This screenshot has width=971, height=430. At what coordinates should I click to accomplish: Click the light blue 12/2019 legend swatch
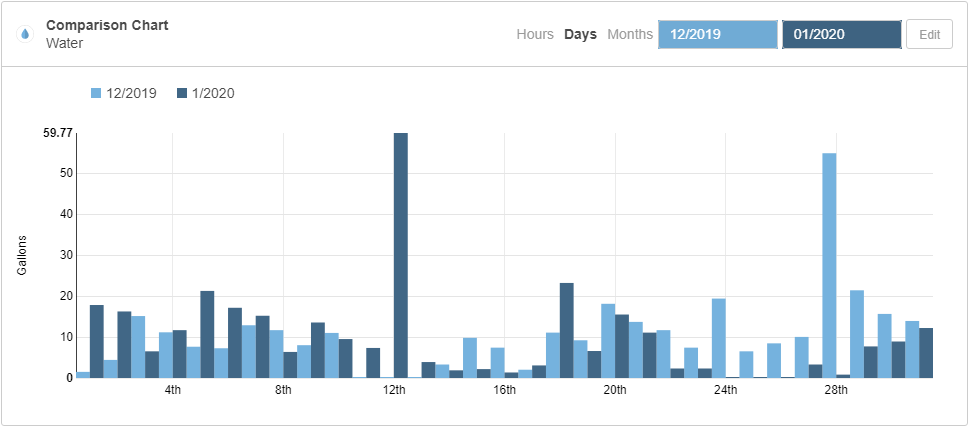click(97, 93)
